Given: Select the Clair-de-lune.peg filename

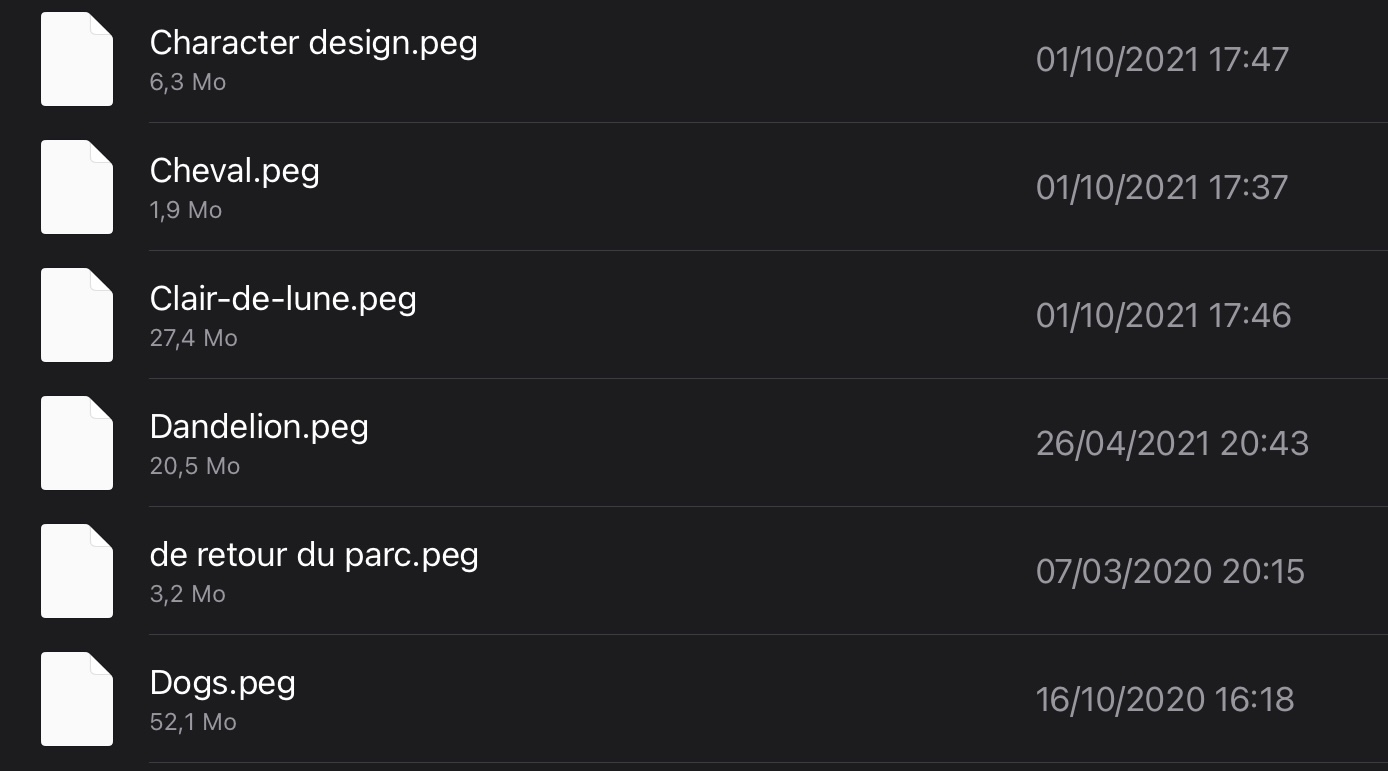Looking at the screenshot, I should pos(283,298).
